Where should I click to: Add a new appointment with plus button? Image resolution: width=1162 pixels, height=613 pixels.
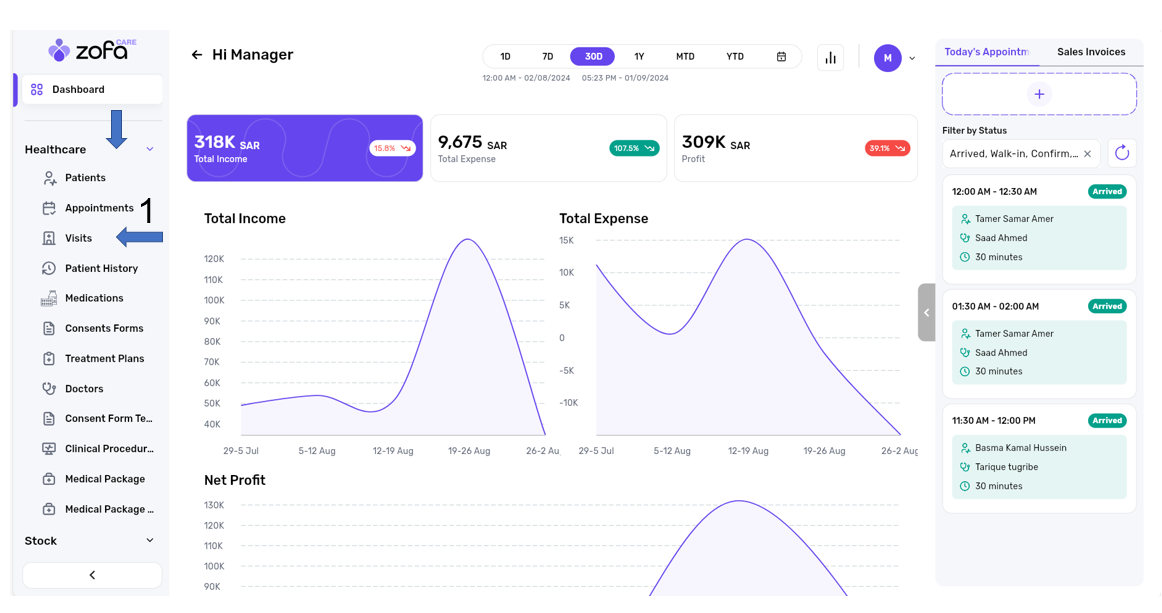pos(1039,94)
